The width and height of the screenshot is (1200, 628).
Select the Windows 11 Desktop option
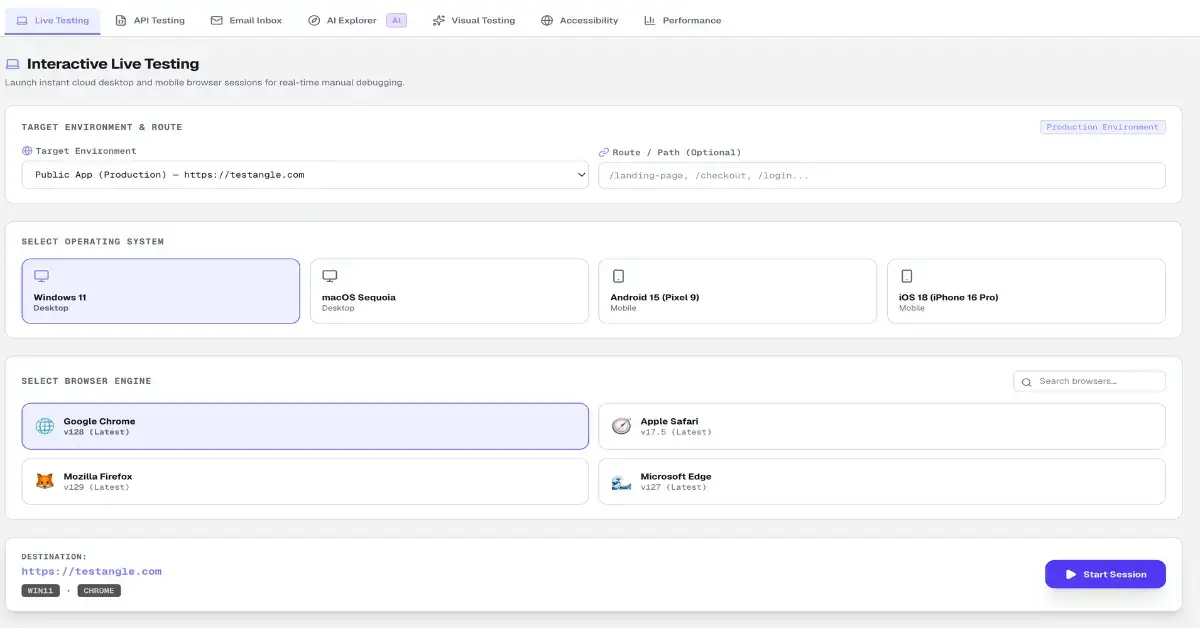click(x=161, y=291)
